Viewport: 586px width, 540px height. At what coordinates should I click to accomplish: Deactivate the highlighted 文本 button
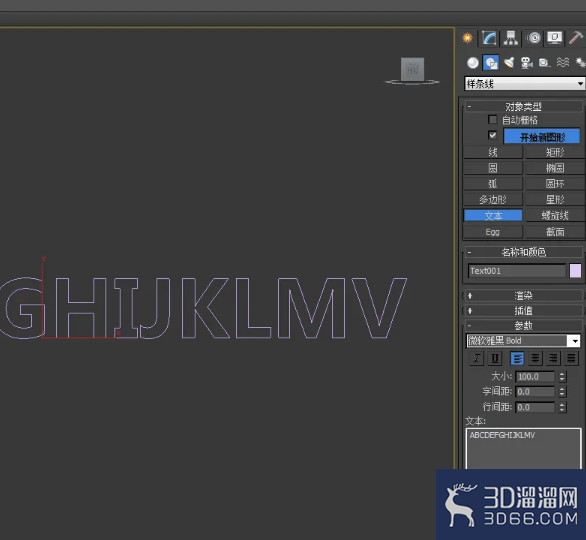coord(493,216)
